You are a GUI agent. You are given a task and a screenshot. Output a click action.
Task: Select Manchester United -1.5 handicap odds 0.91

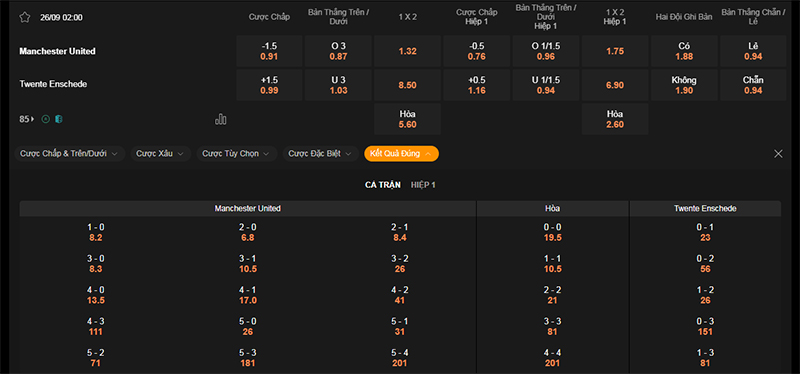coord(269,51)
